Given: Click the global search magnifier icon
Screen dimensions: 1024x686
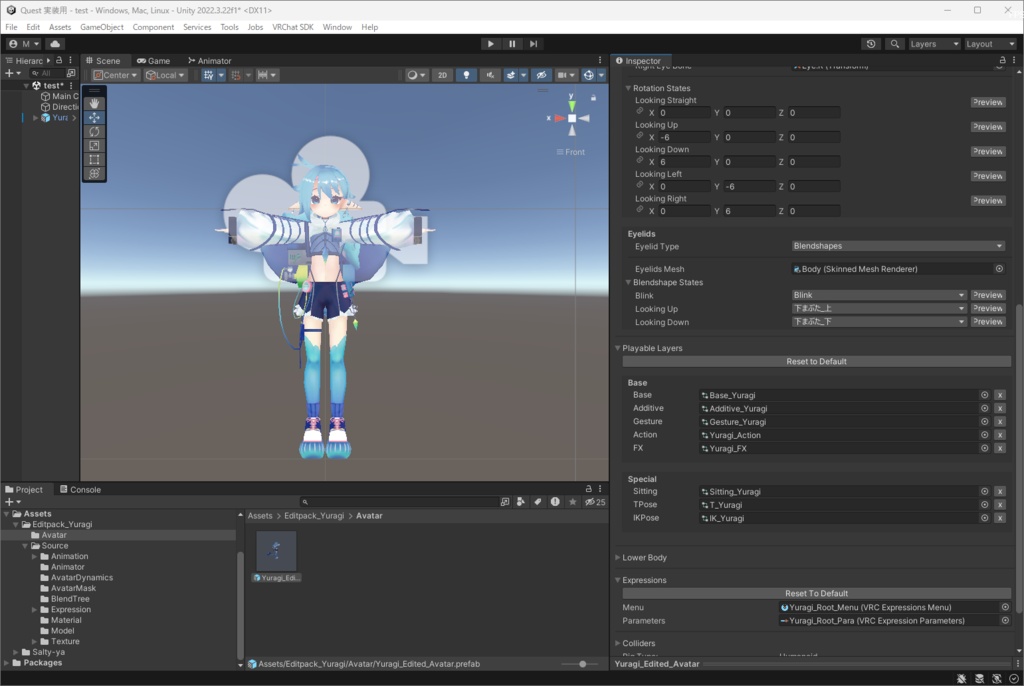Looking at the screenshot, I should [x=895, y=44].
